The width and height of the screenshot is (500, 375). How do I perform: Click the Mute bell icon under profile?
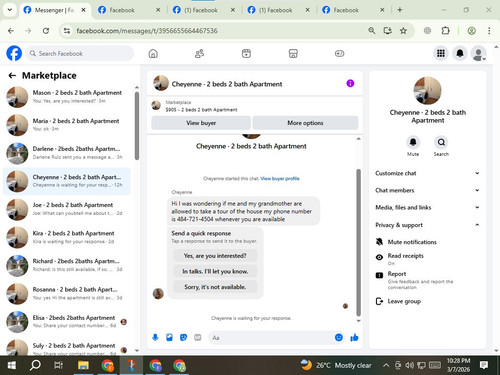(x=413, y=142)
